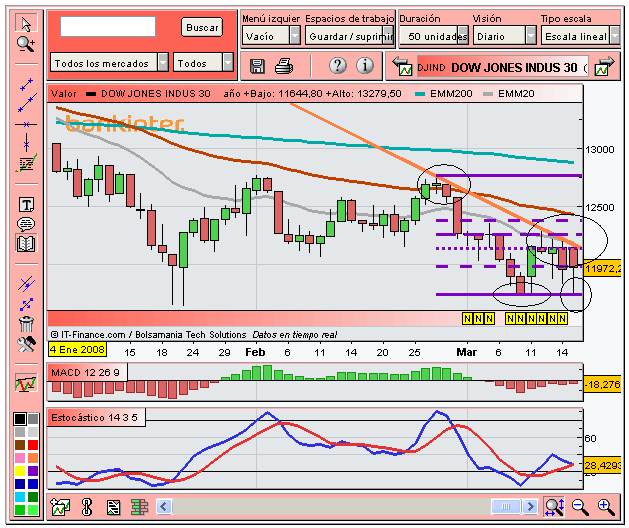Open the Escala lineal dropdown

(x=580, y=36)
